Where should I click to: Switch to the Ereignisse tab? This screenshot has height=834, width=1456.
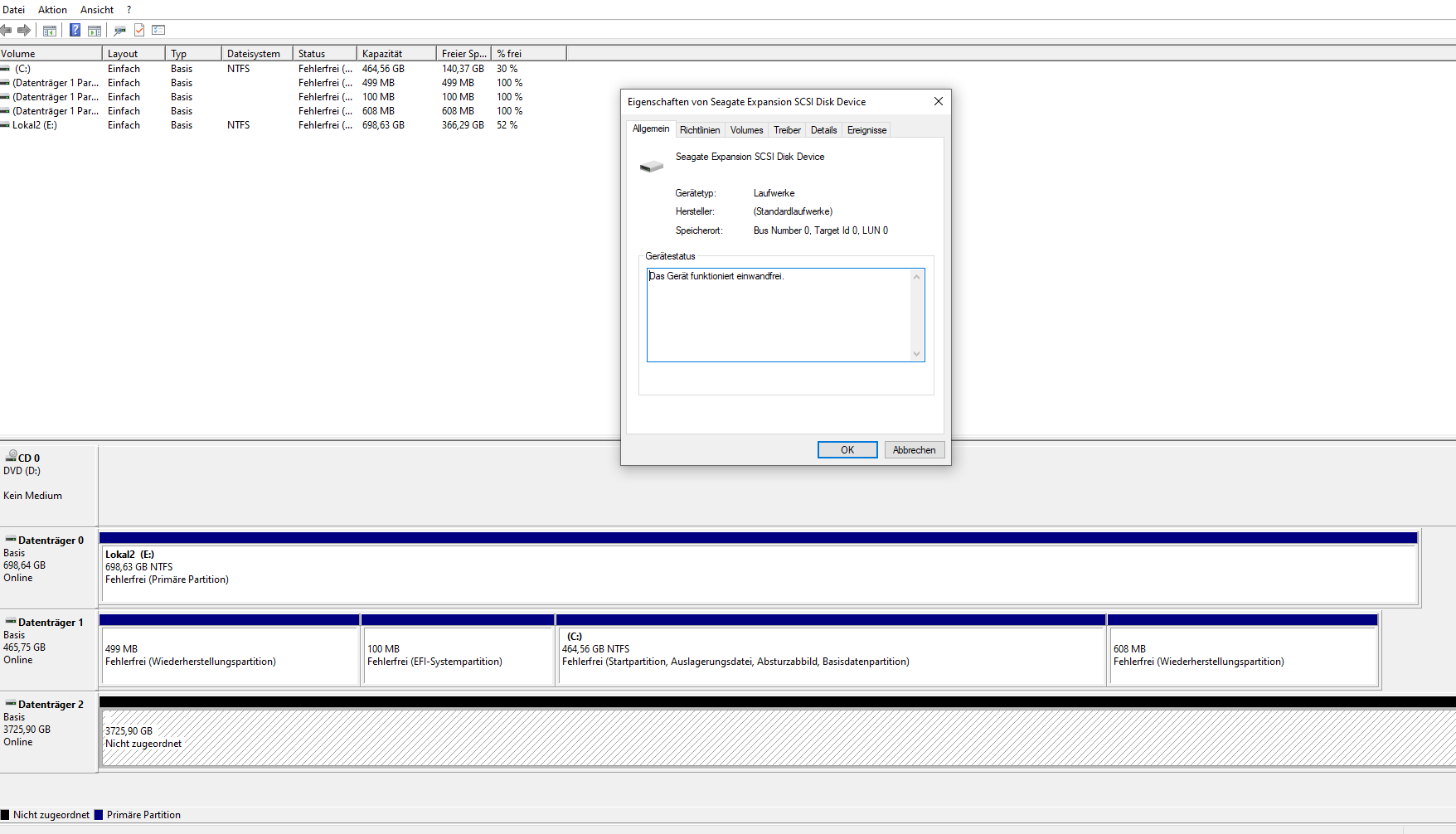(867, 130)
